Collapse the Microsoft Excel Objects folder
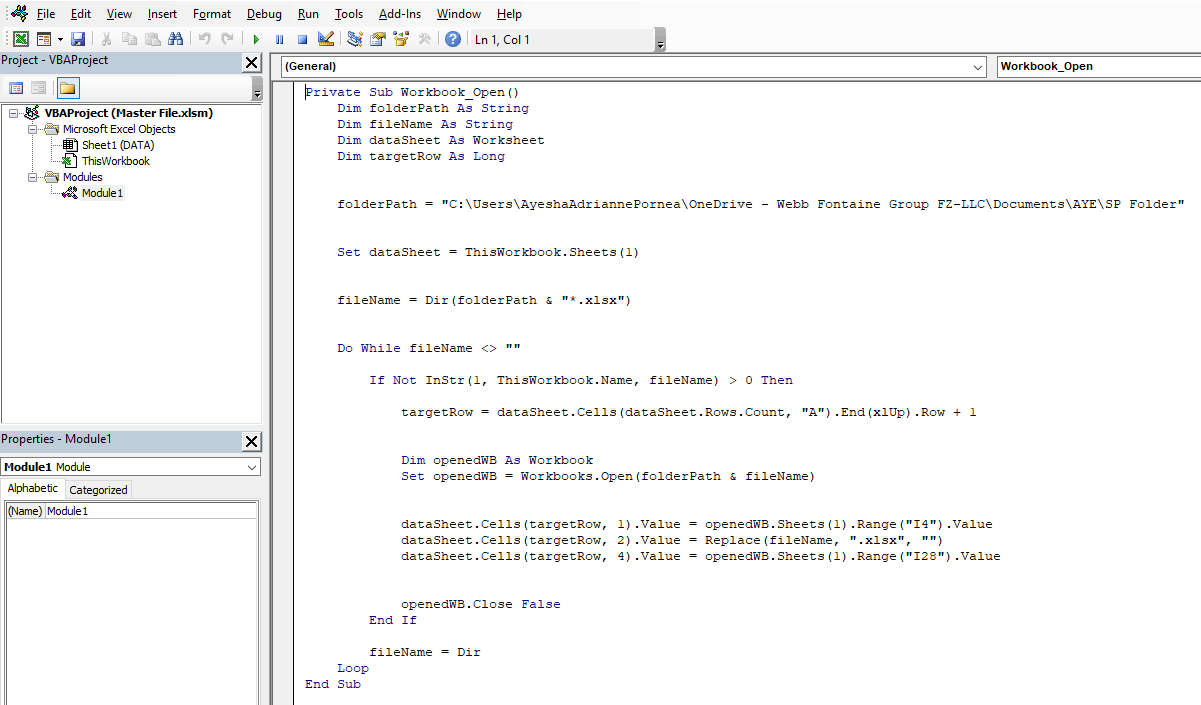The width and height of the screenshot is (1201, 705). point(32,129)
